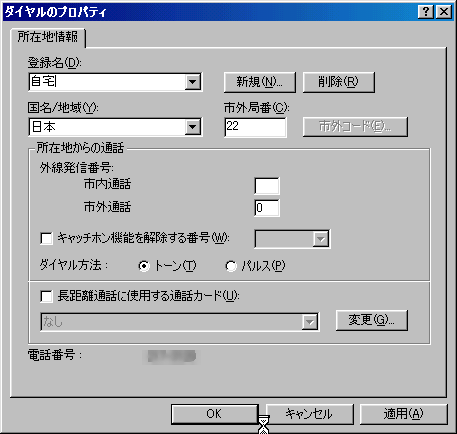Click the 削除(R) button

(x=339, y=82)
